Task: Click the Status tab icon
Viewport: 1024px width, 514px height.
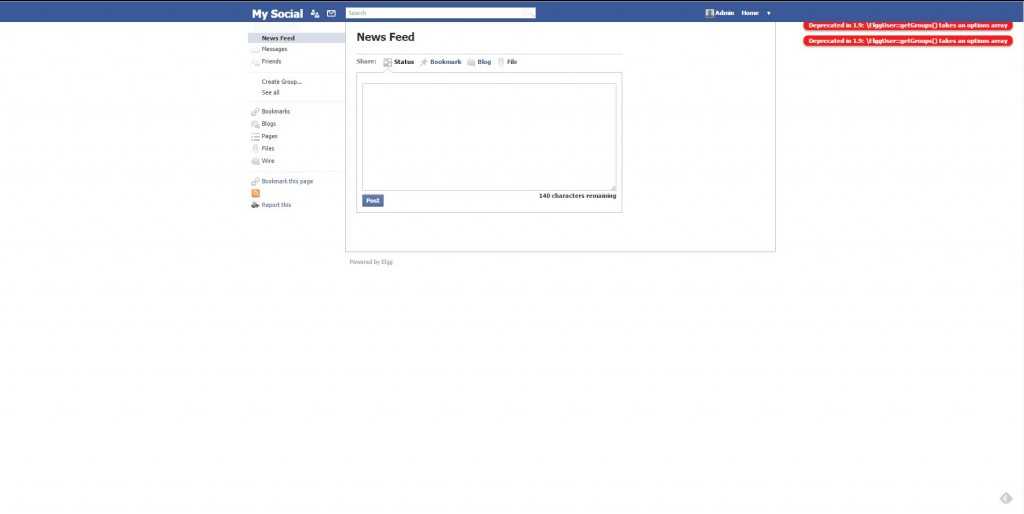Action: (x=387, y=62)
